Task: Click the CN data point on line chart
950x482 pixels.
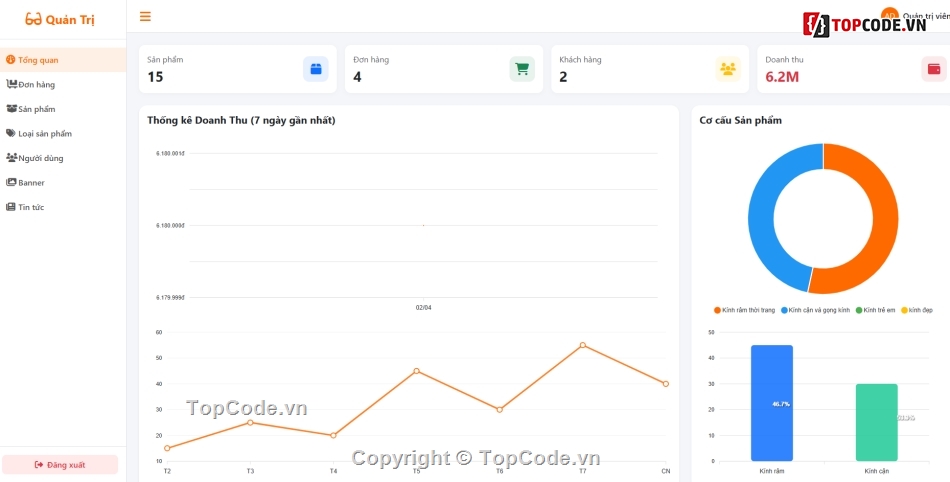Action: [665, 383]
